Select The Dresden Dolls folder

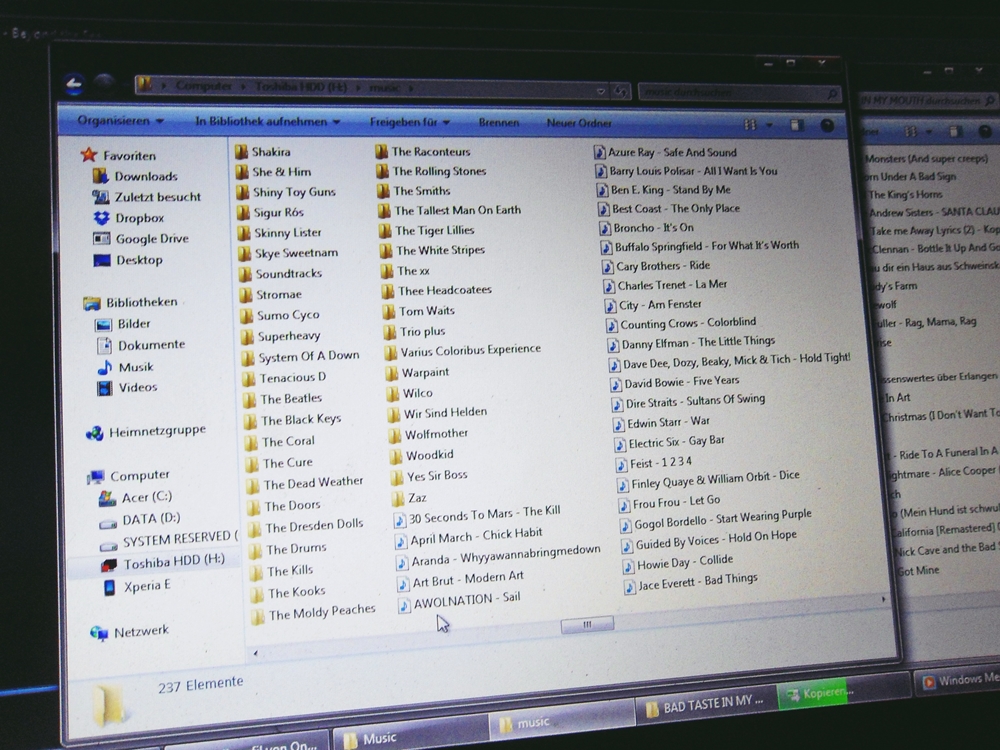pyautogui.click(x=306, y=527)
